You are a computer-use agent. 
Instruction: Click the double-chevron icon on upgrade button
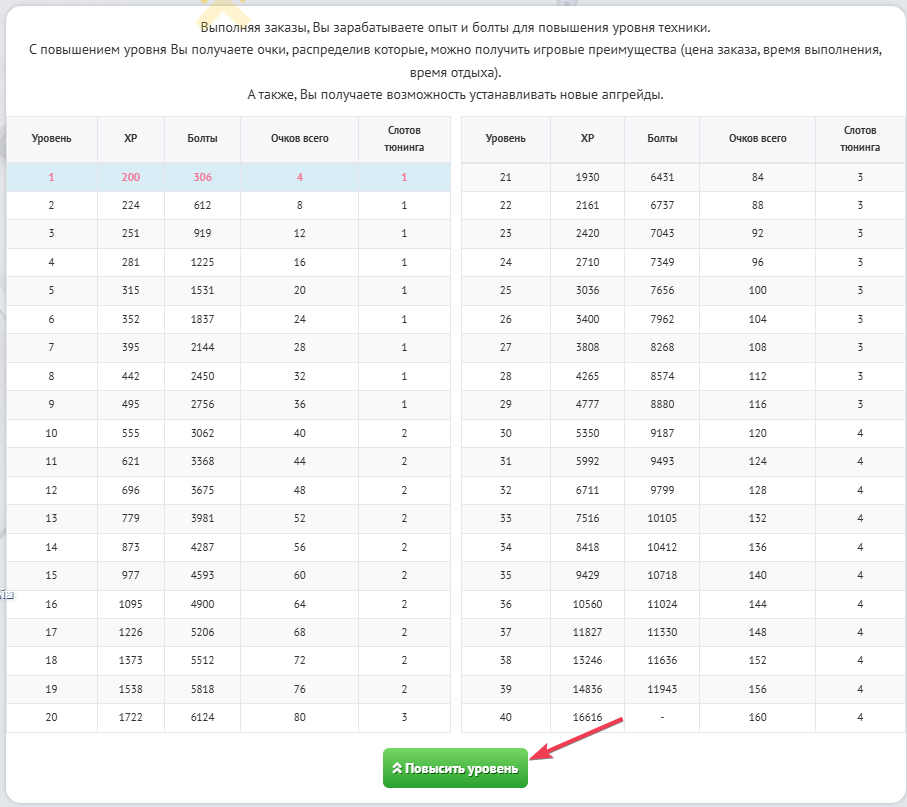[396, 768]
